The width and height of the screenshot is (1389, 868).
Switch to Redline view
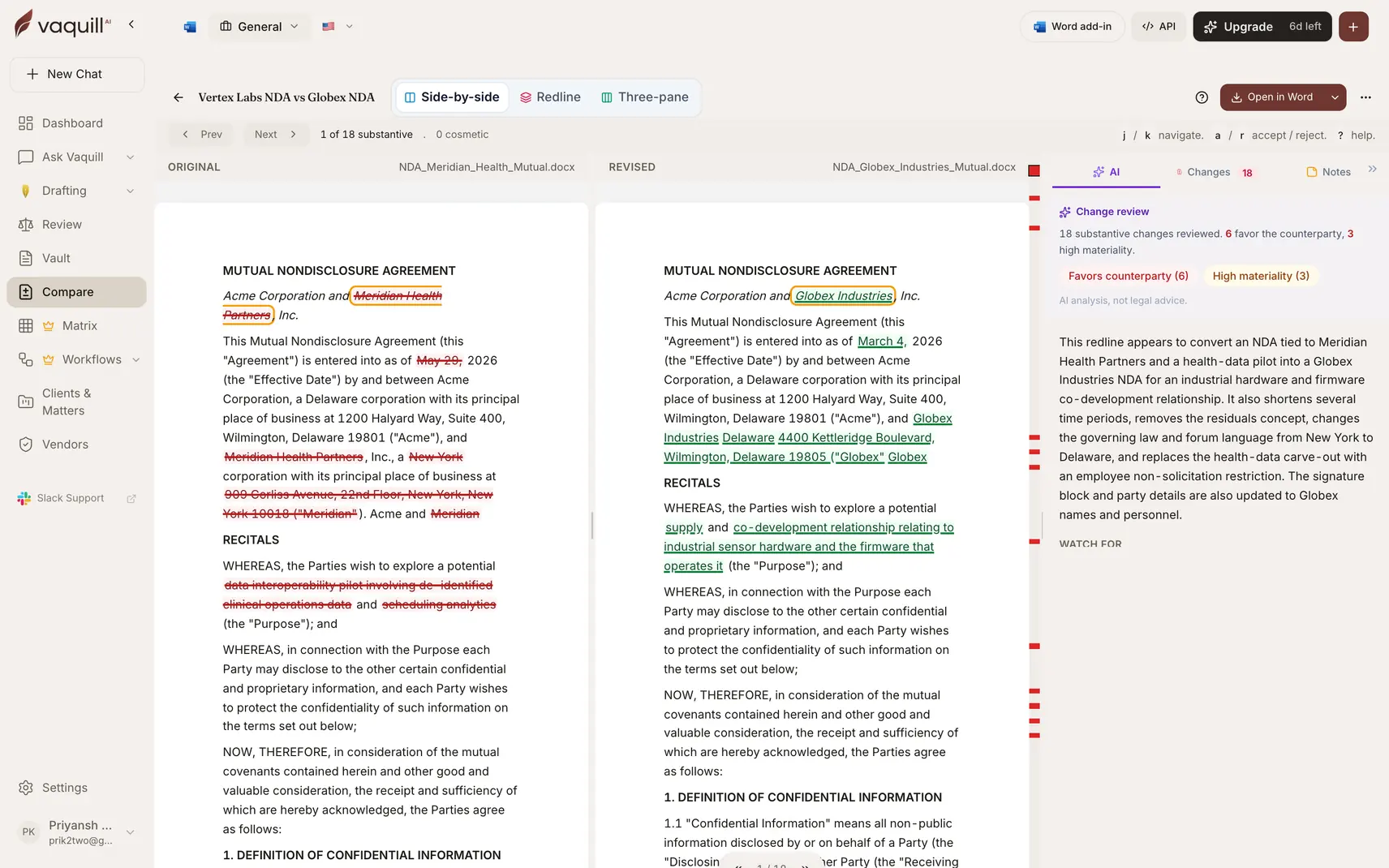[x=550, y=97]
